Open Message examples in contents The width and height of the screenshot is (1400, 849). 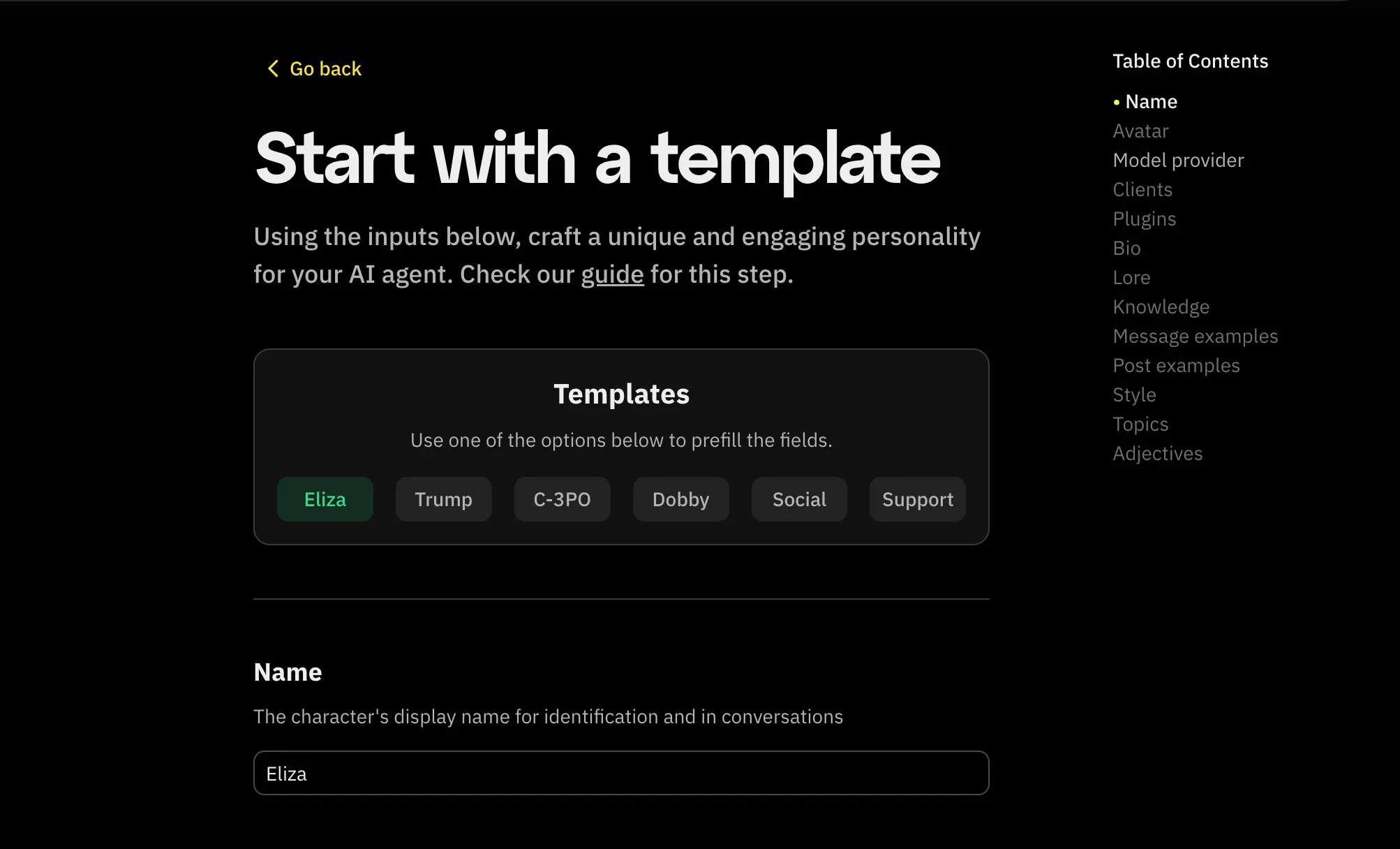tap(1195, 337)
